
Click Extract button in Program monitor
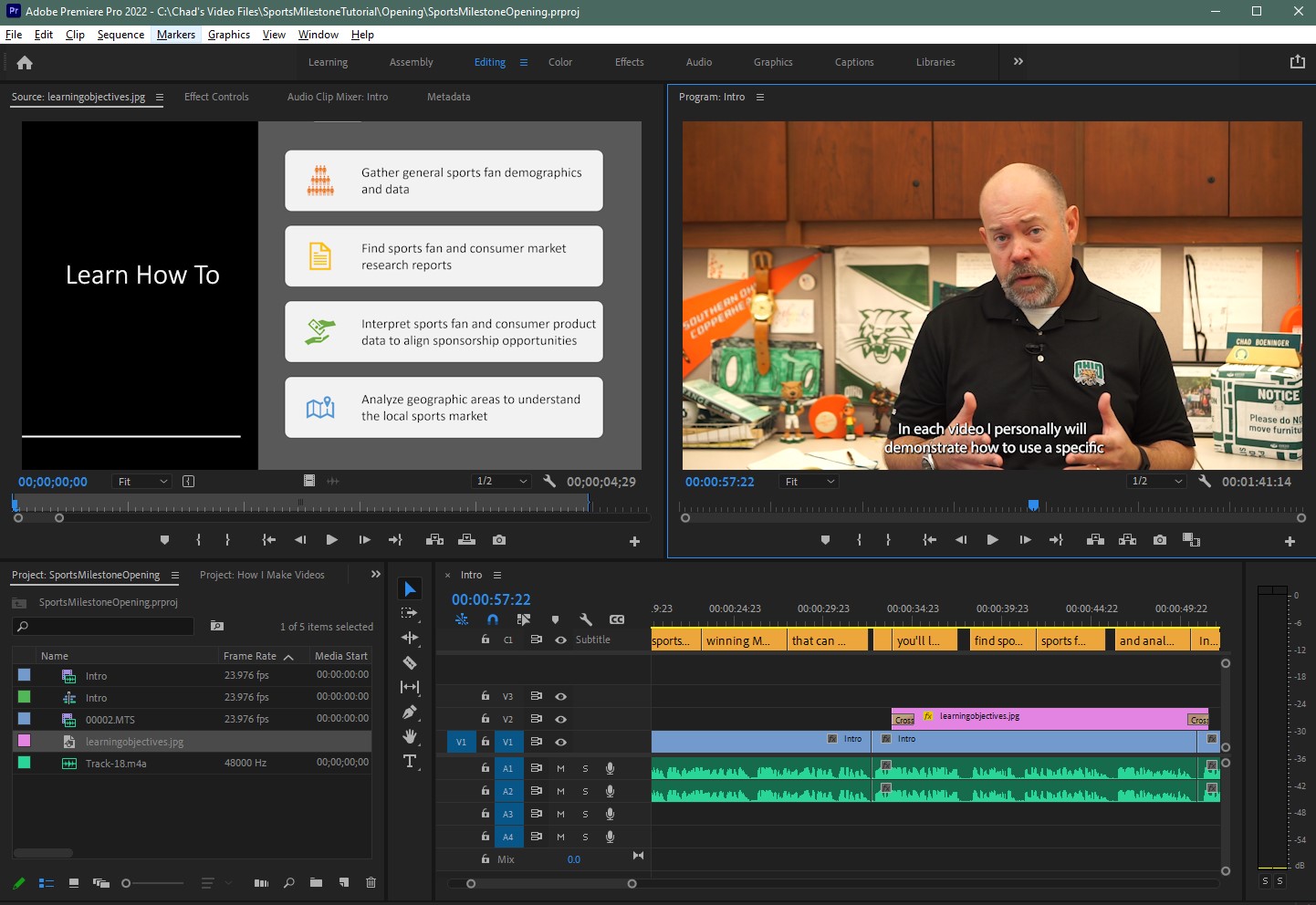pos(1127,540)
